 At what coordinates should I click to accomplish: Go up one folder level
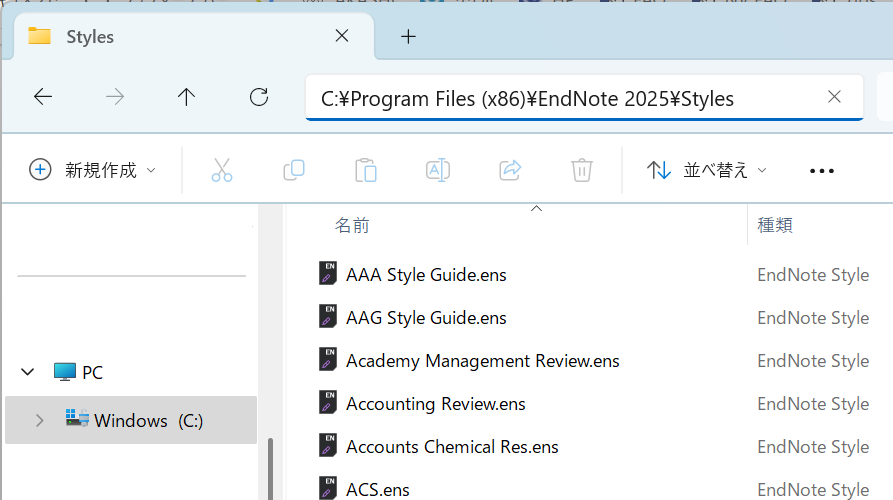[x=186, y=97]
